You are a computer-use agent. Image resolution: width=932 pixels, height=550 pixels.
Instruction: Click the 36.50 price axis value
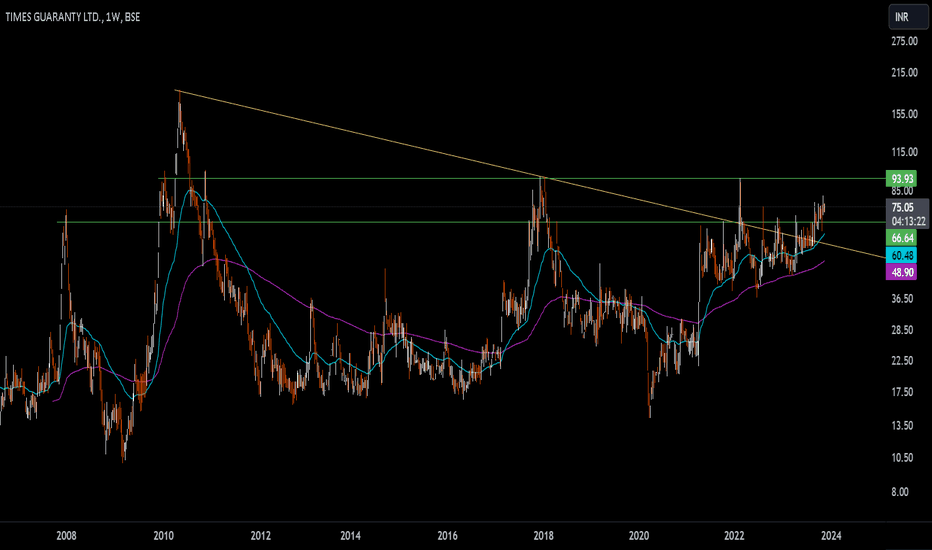[x=902, y=298]
